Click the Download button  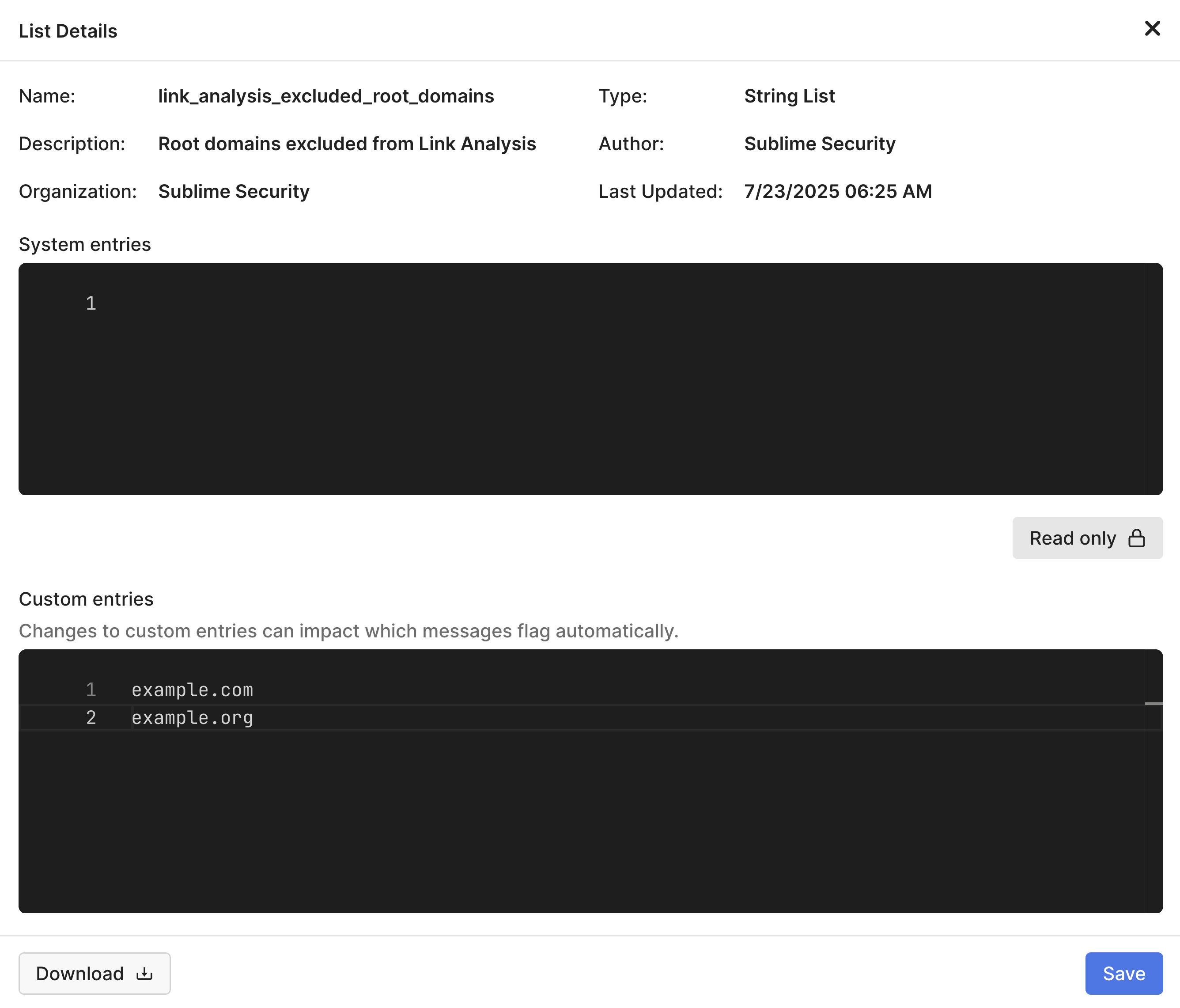[94, 973]
